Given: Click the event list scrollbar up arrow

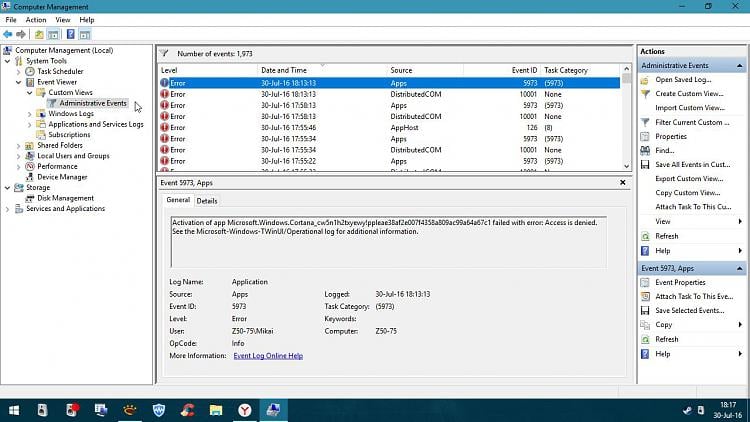Looking at the screenshot, I should pos(627,69).
